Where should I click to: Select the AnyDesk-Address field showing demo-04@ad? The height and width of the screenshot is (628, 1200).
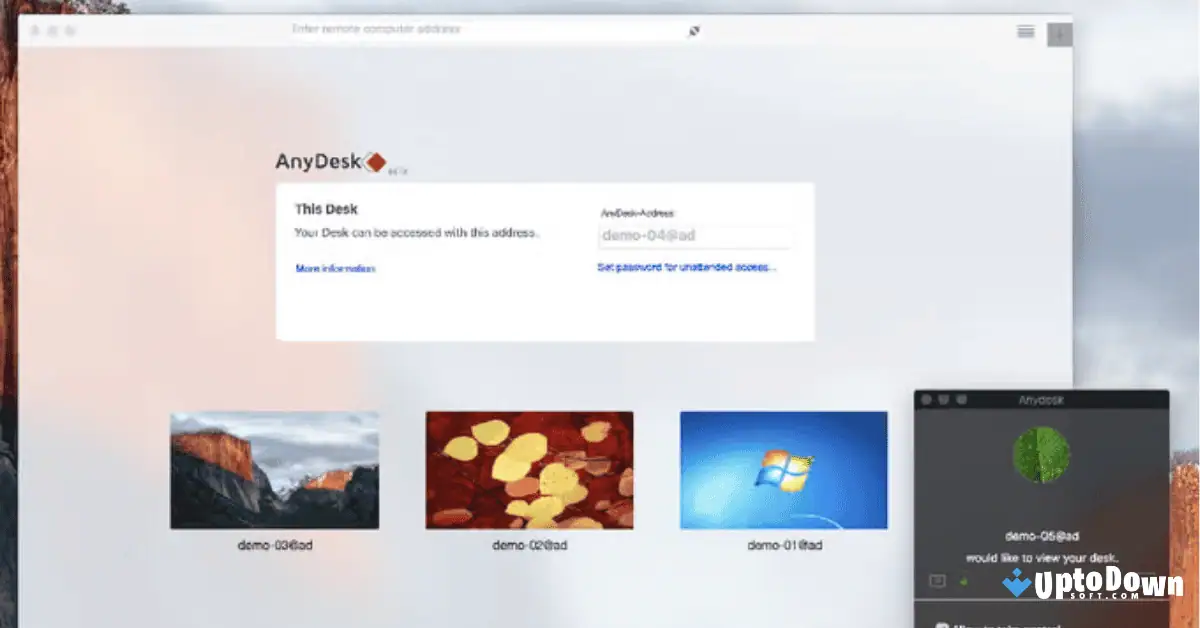point(694,235)
